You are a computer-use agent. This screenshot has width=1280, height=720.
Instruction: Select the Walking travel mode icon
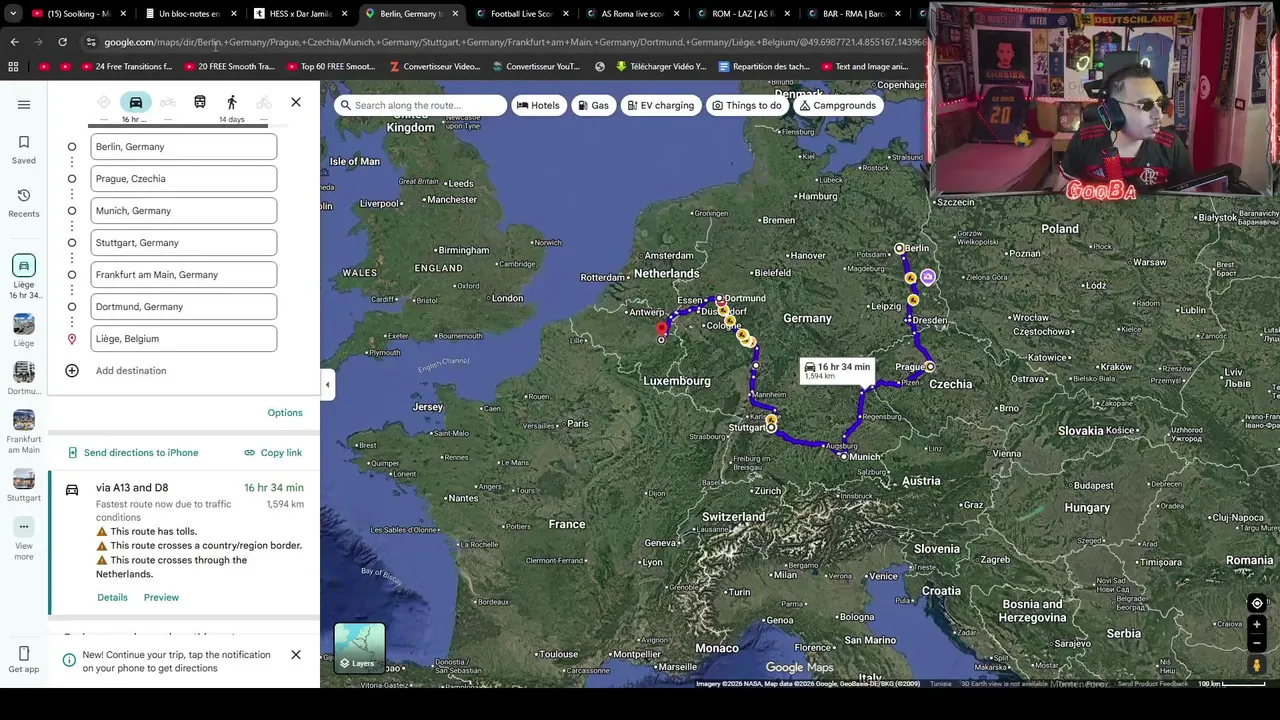[x=232, y=102]
